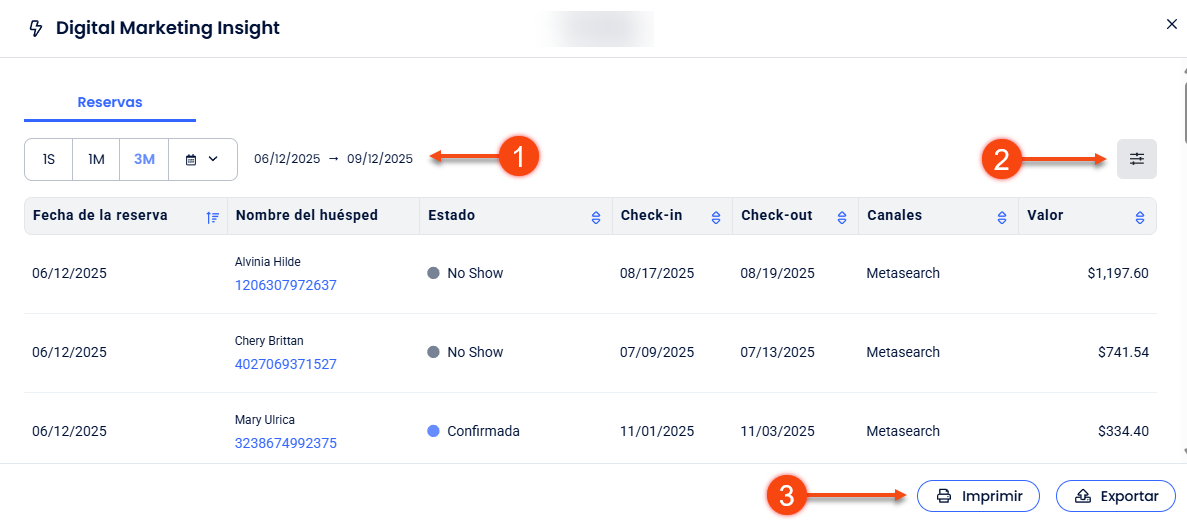Switch to the Reservas tab

click(x=110, y=102)
